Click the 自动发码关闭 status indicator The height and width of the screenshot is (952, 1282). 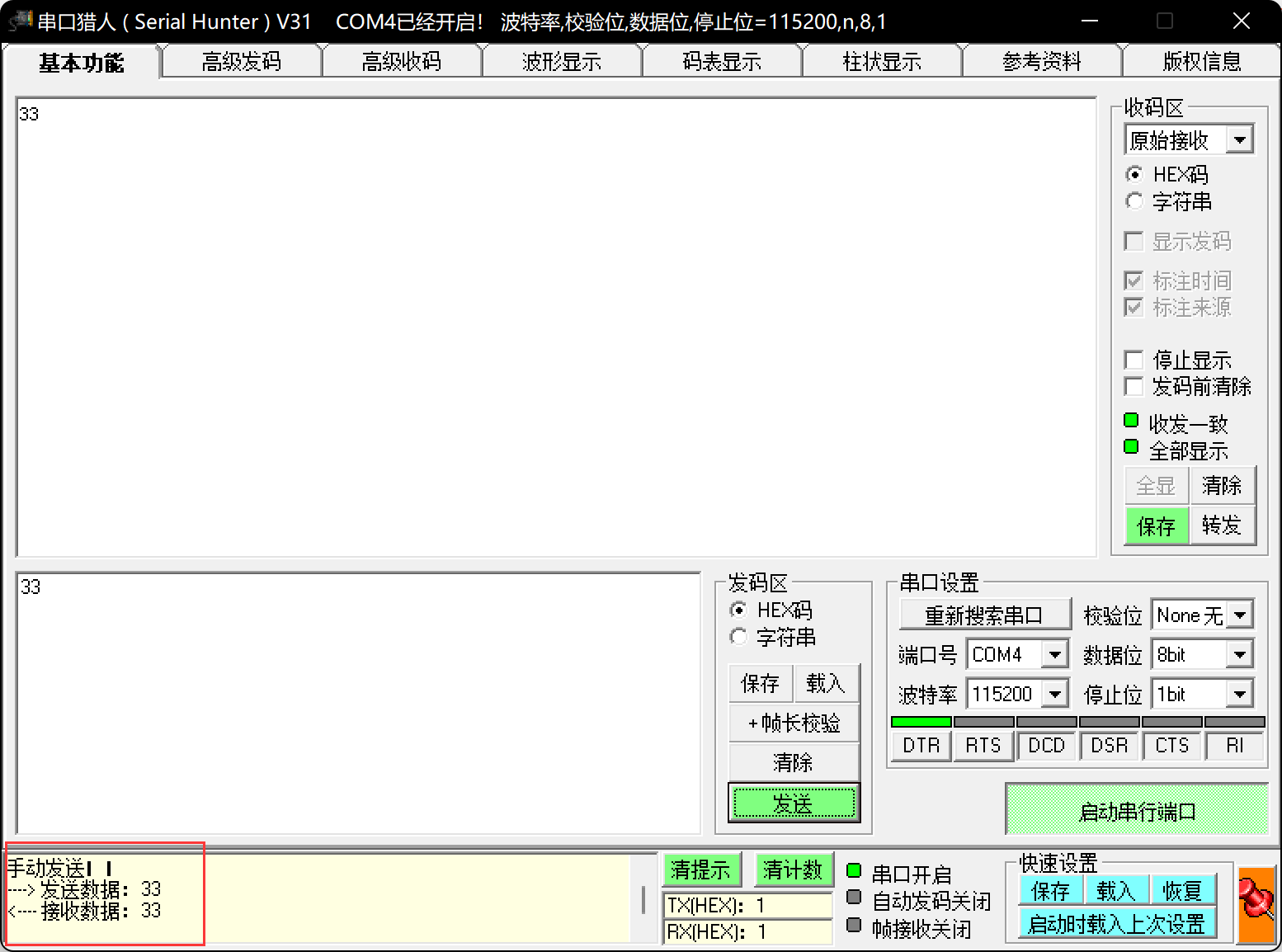[x=854, y=898]
